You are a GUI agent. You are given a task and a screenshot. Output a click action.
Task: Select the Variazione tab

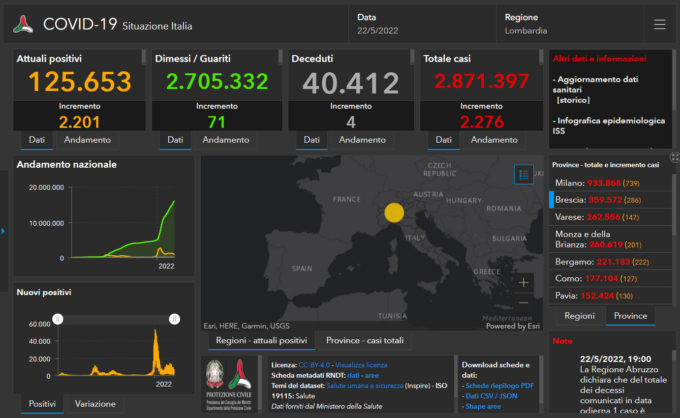[x=95, y=404]
